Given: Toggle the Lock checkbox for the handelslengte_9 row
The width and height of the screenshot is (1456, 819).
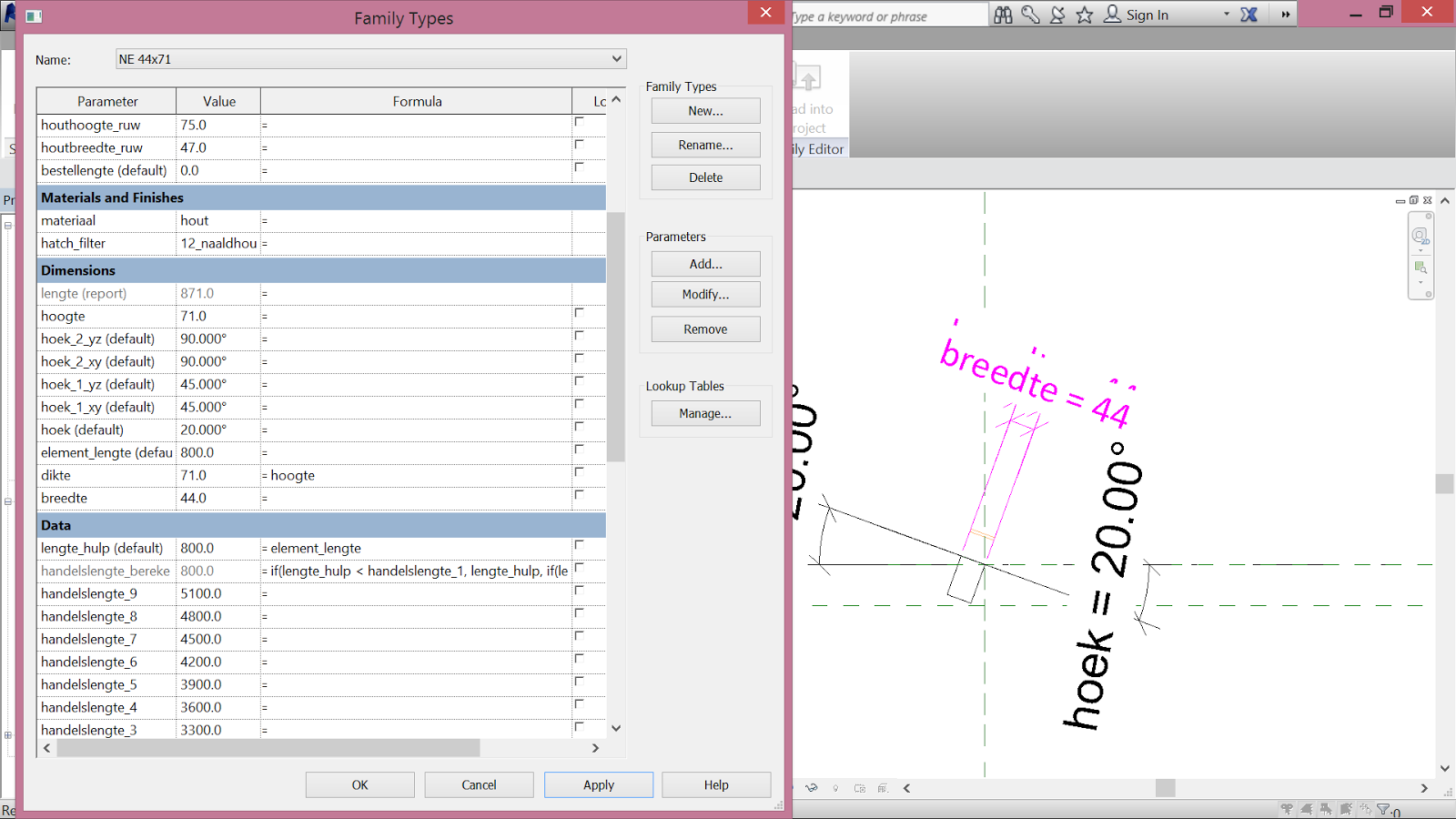Looking at the screenshot, I should coord(579,590).
